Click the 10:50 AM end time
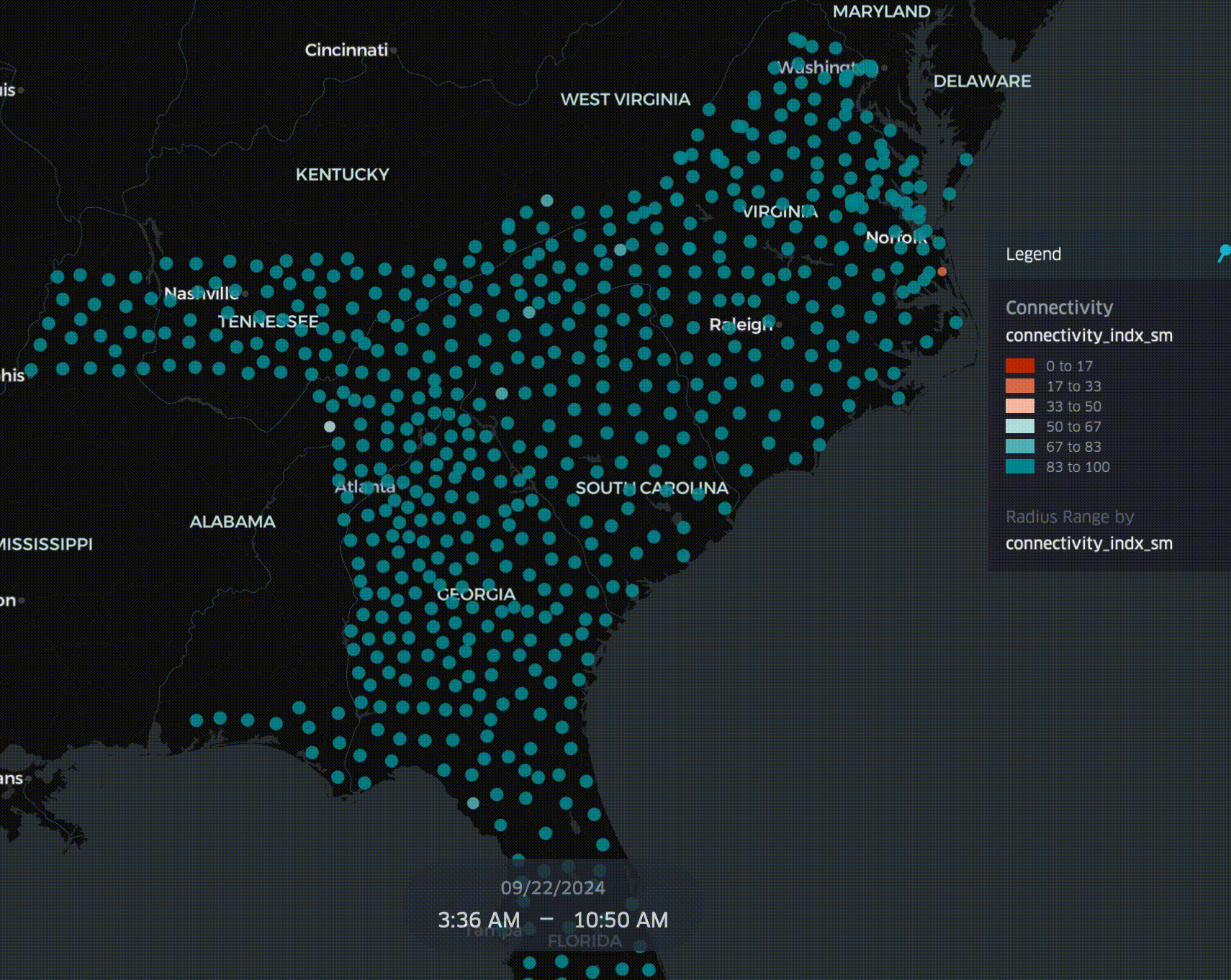 (621, 920)
